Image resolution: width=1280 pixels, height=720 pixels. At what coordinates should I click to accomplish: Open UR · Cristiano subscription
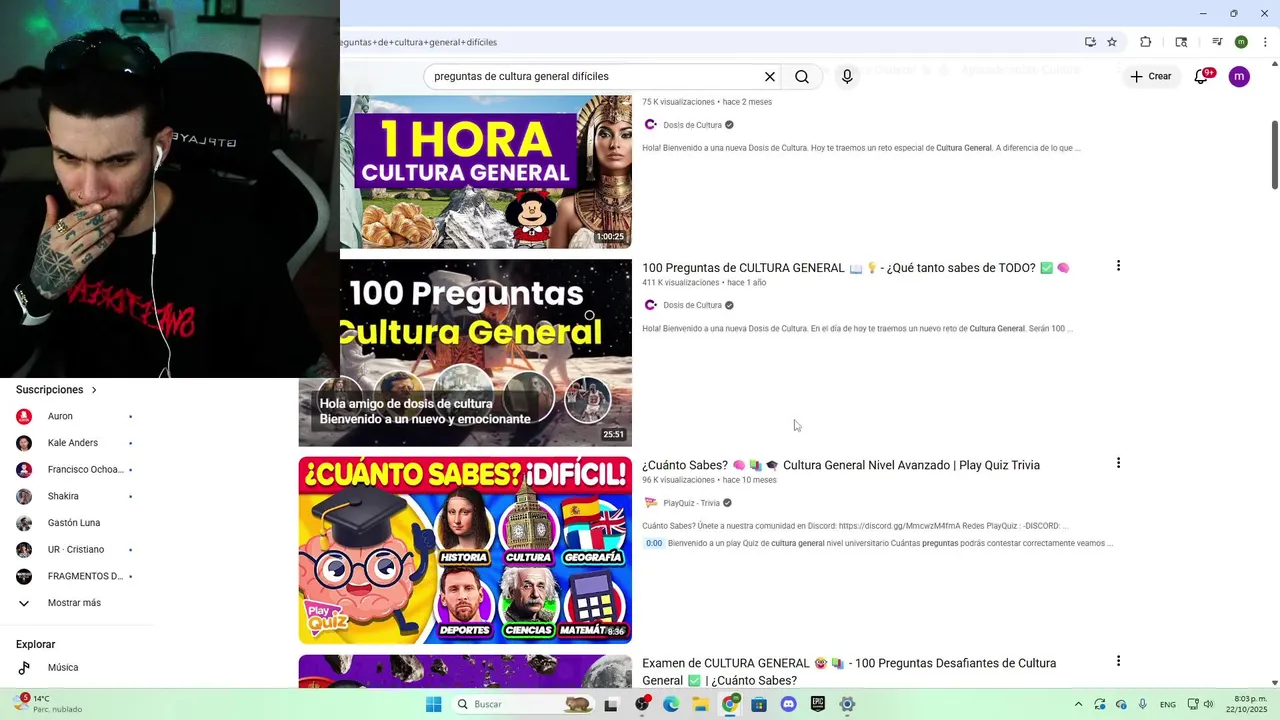point(76,549)
